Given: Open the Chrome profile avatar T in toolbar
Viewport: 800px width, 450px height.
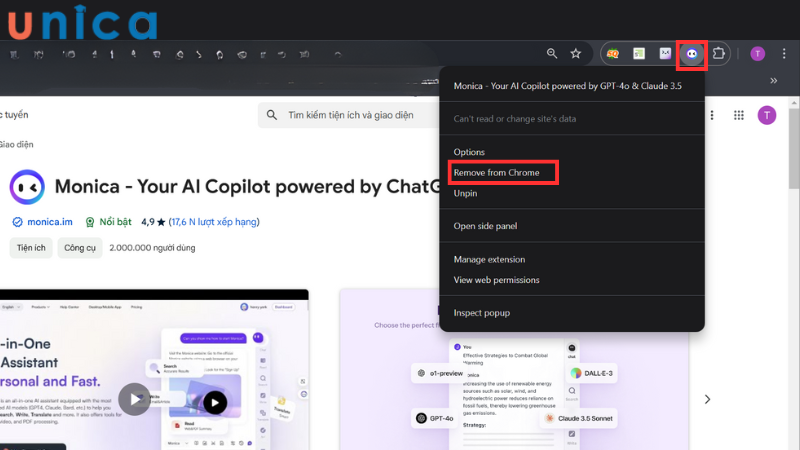Looking at the screenshot, I should pyautogui.click(x=758, y=54).
